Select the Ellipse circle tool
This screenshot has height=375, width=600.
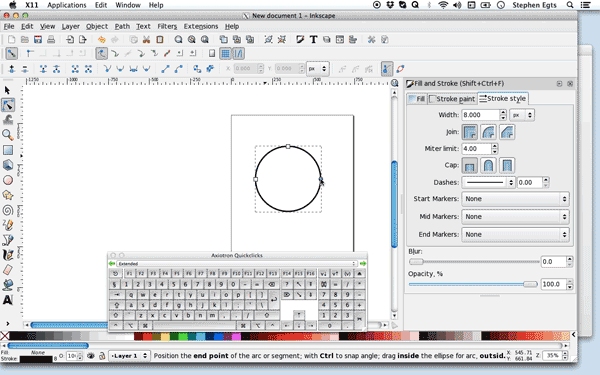point(8,180)
